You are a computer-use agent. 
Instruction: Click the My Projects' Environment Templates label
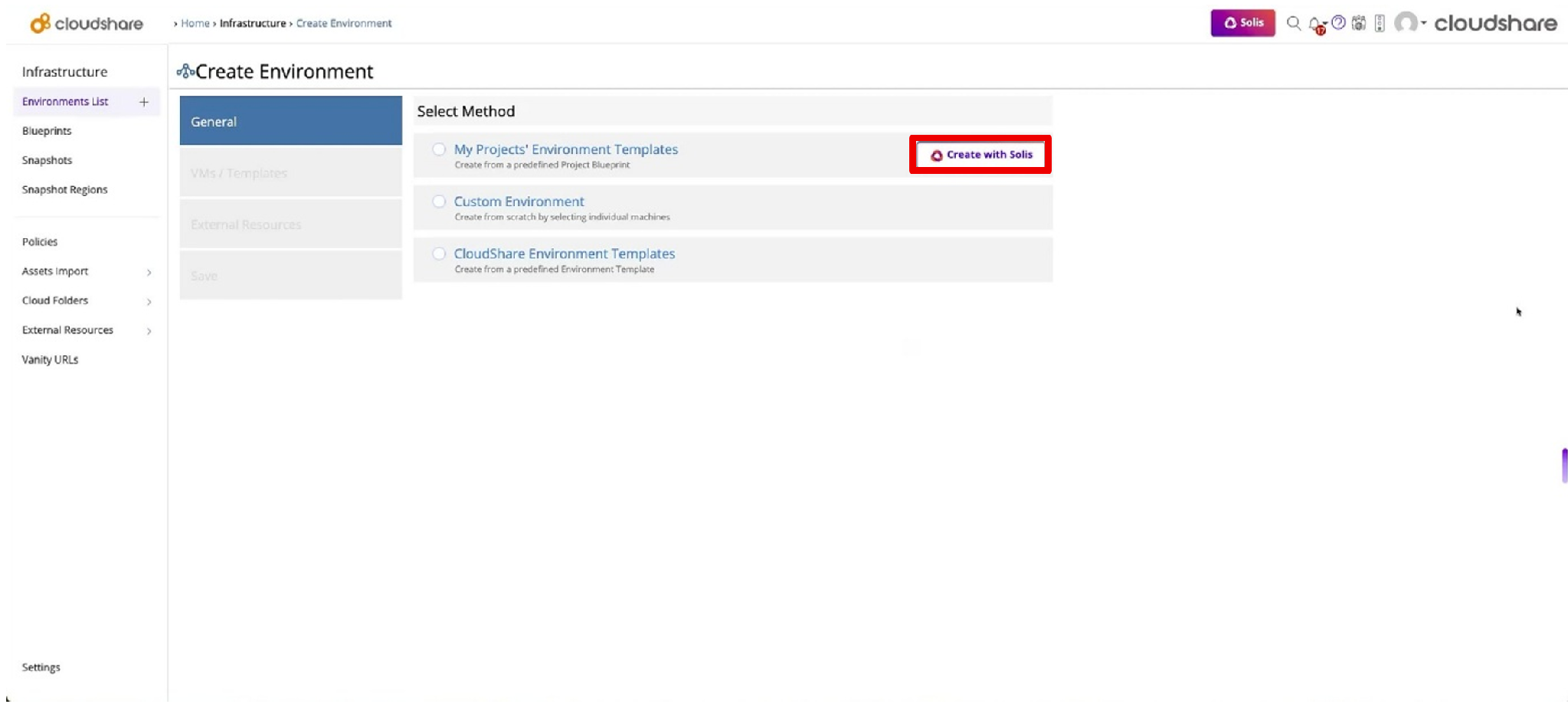(566, 149)
